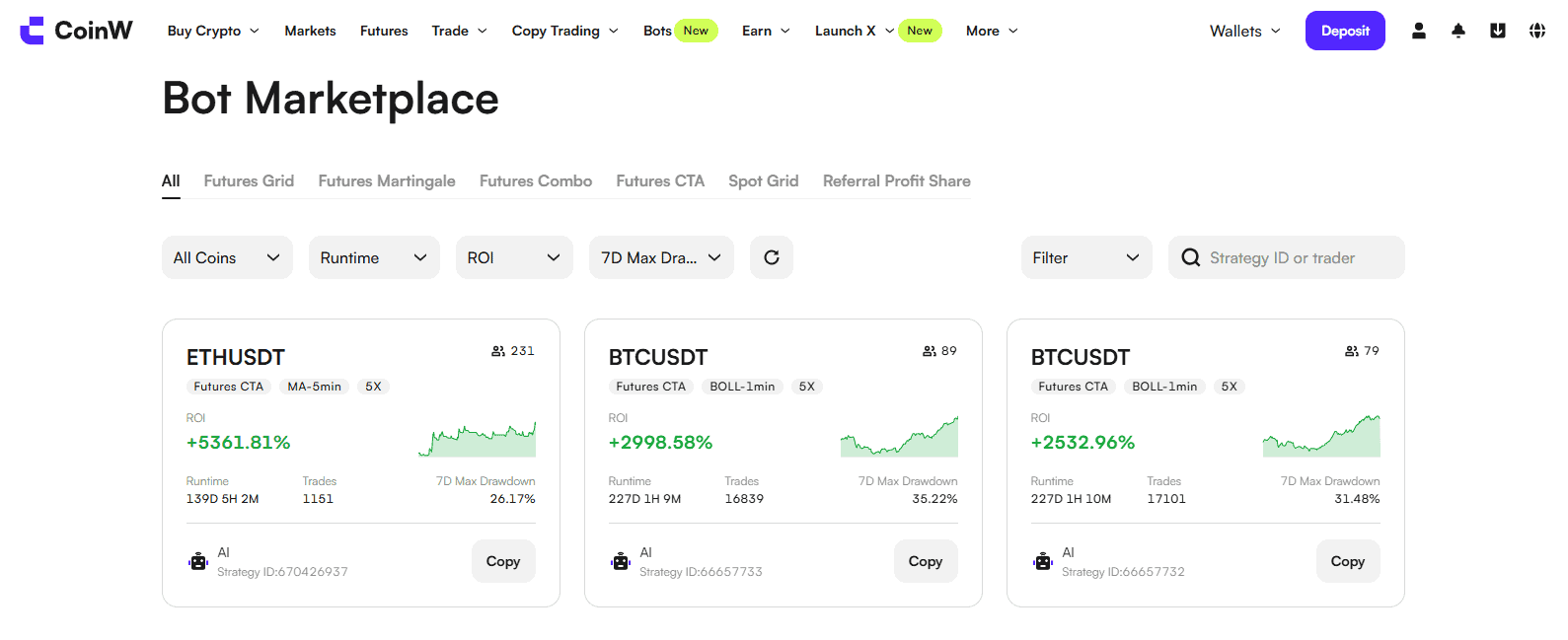
Task: Click the +2532.96% card ROI chart
Action: [x=1321, y=436]
